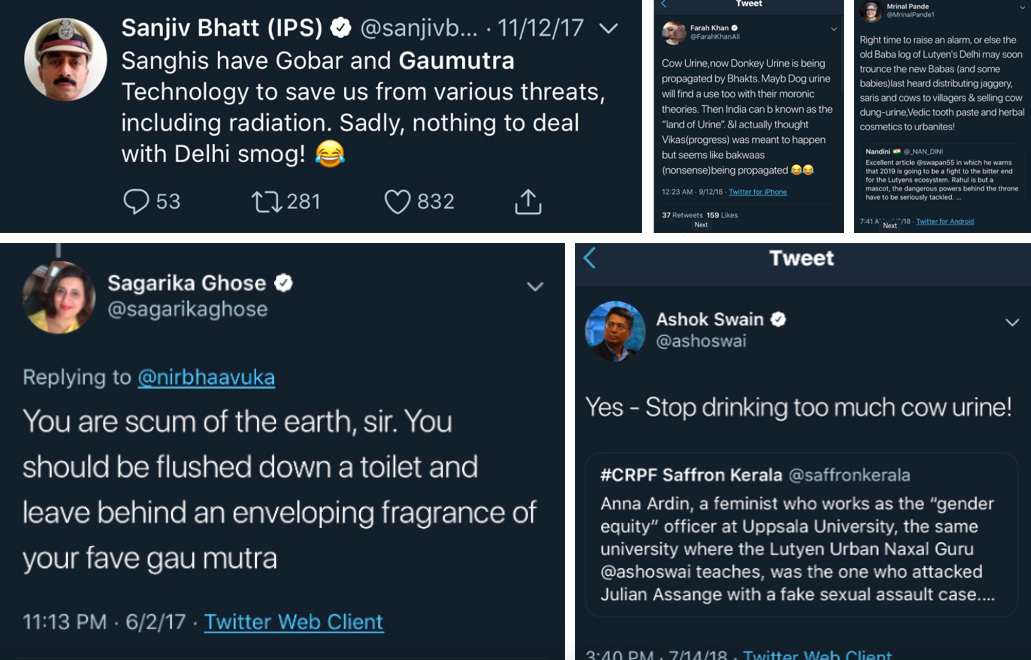The height and width of the screenshot is (660, 1031).
Task: Click the share icon on Sanjiv Bhatt's tweet
Action: (528, 202)
